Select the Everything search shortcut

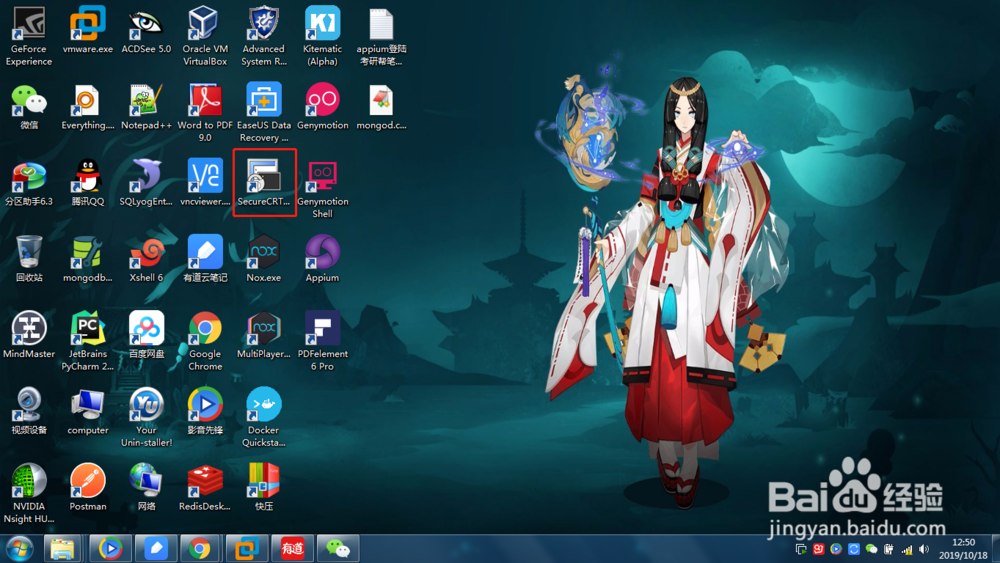coord(87,106)
